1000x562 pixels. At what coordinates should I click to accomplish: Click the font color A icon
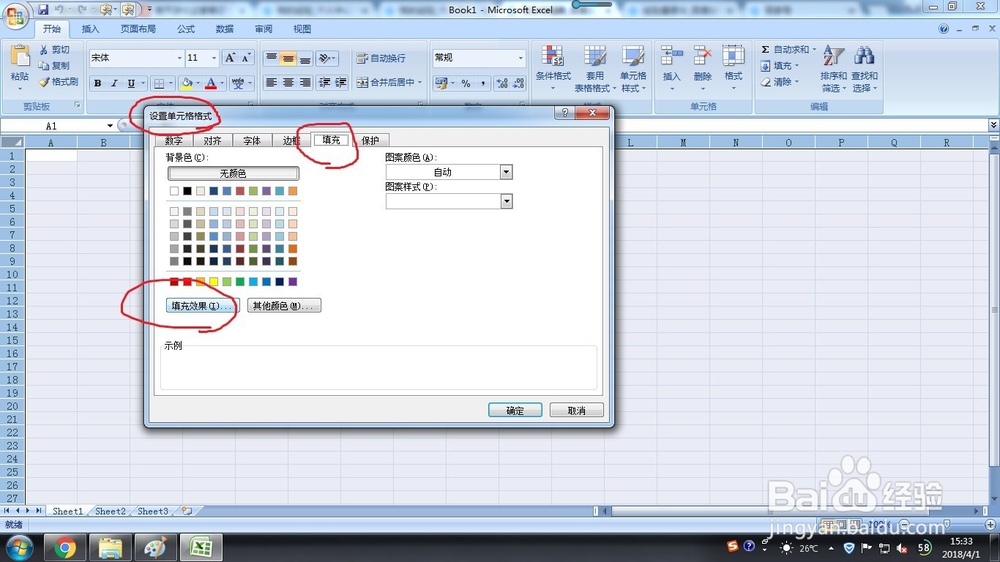(210, 83)
